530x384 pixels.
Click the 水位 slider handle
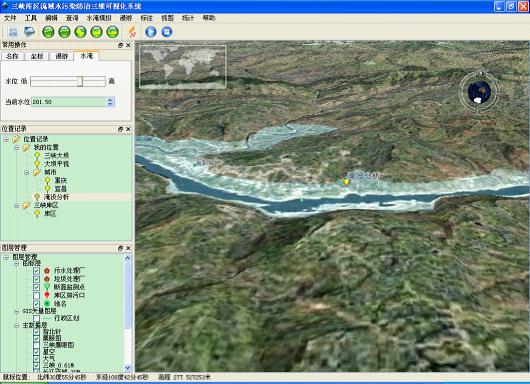80,81
